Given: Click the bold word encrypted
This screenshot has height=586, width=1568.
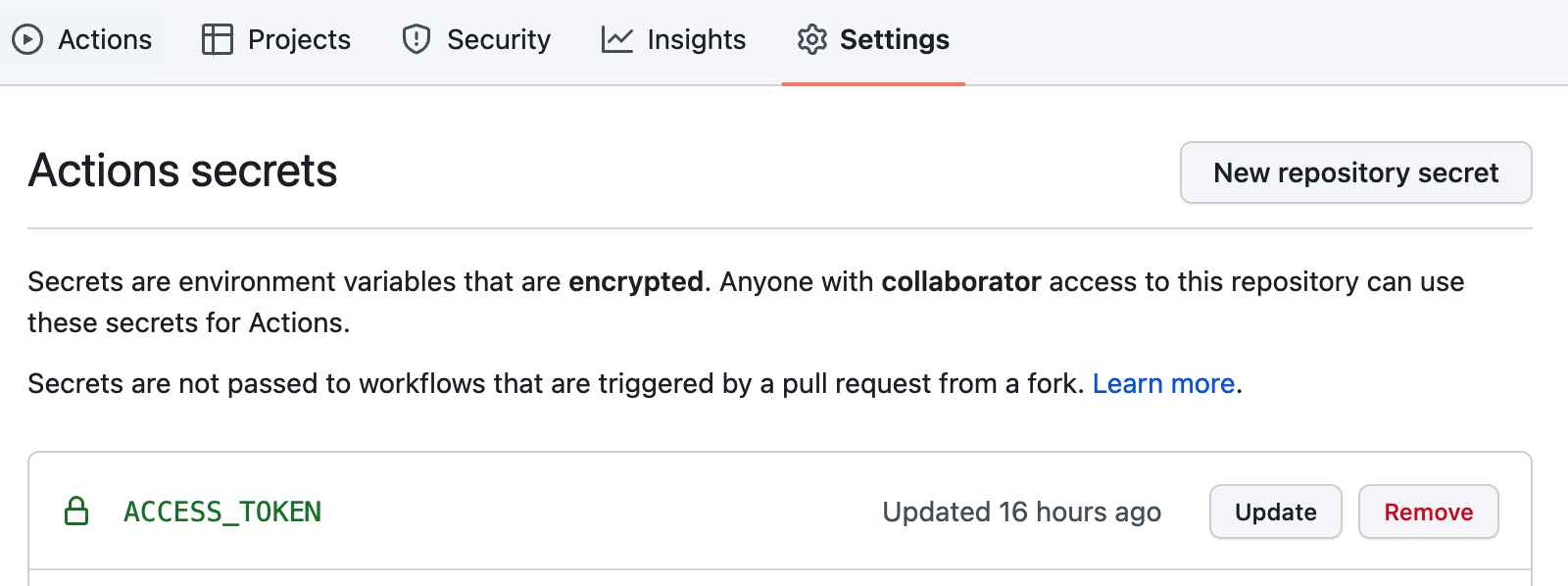Looking at the screenshot, I should (x=635, y=281).
